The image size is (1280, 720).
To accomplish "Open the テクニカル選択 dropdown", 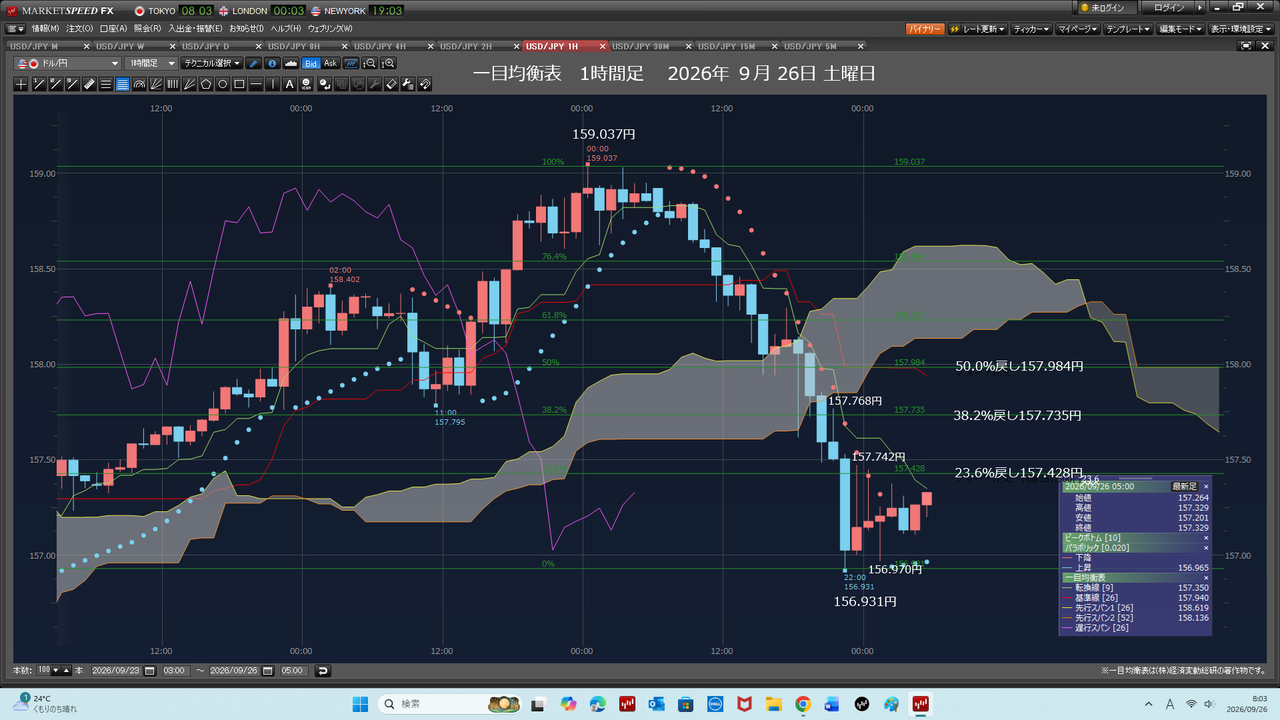I will pyautogui.click(x=212, y=63).
